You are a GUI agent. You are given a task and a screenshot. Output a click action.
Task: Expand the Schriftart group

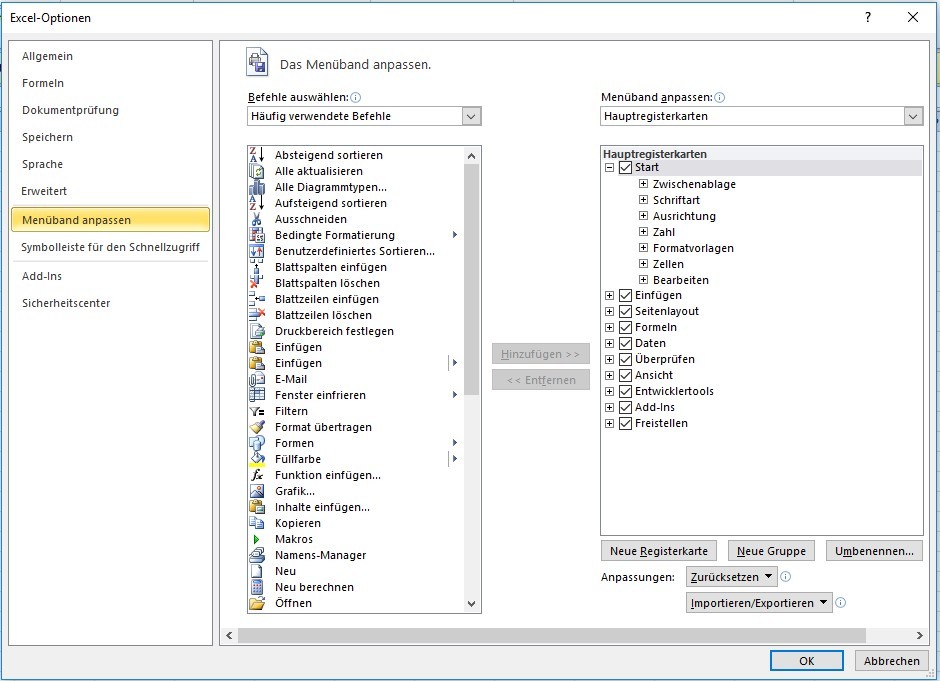tap(643, 200)
